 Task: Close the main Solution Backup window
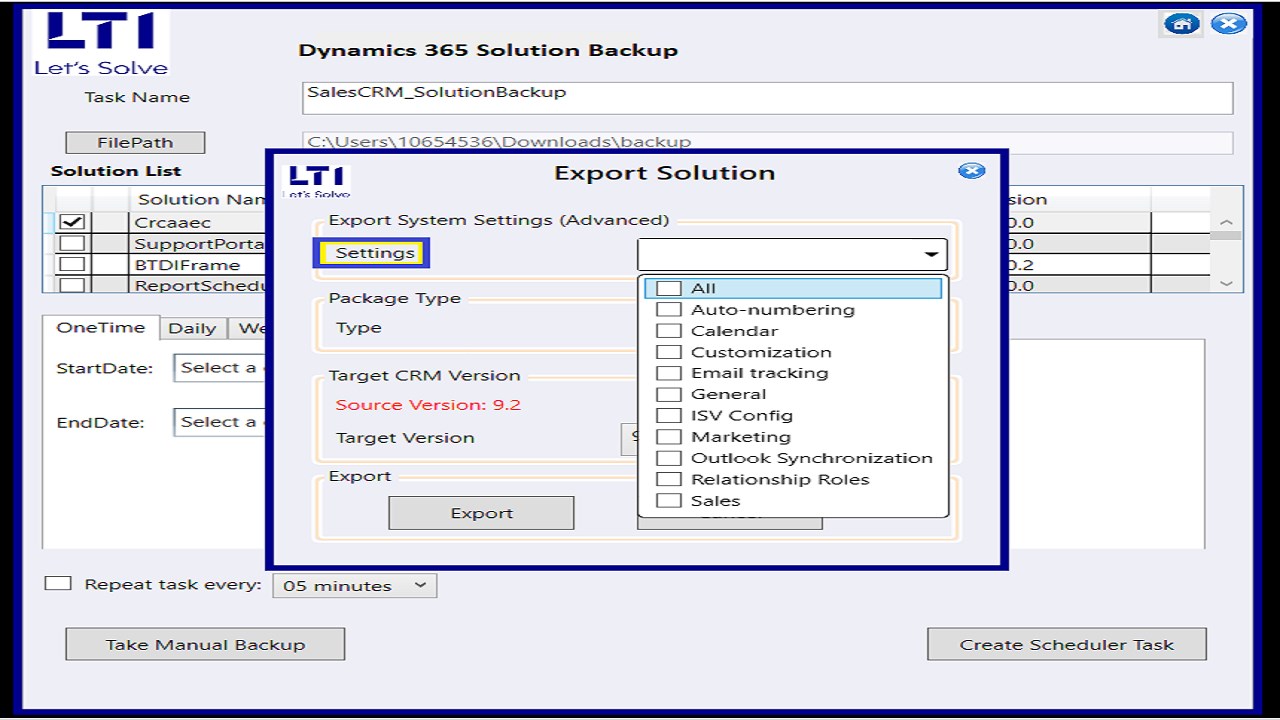(1228, 24)
